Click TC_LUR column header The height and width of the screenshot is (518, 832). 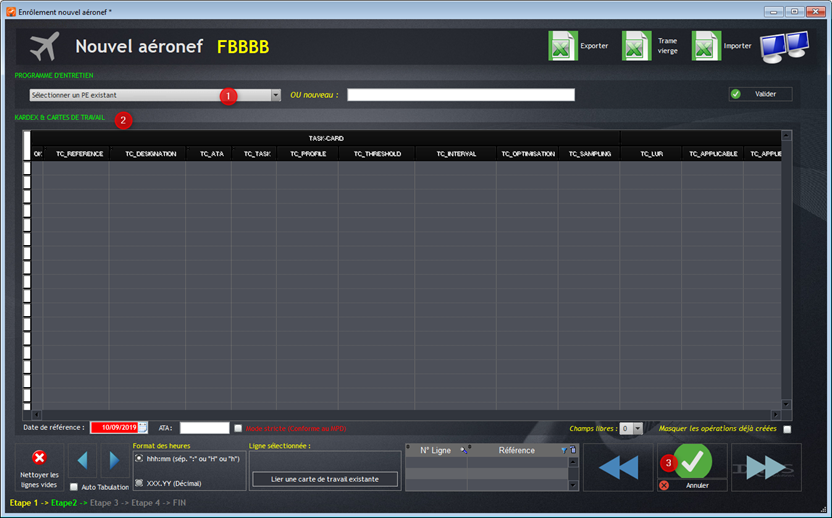(652, 154)
